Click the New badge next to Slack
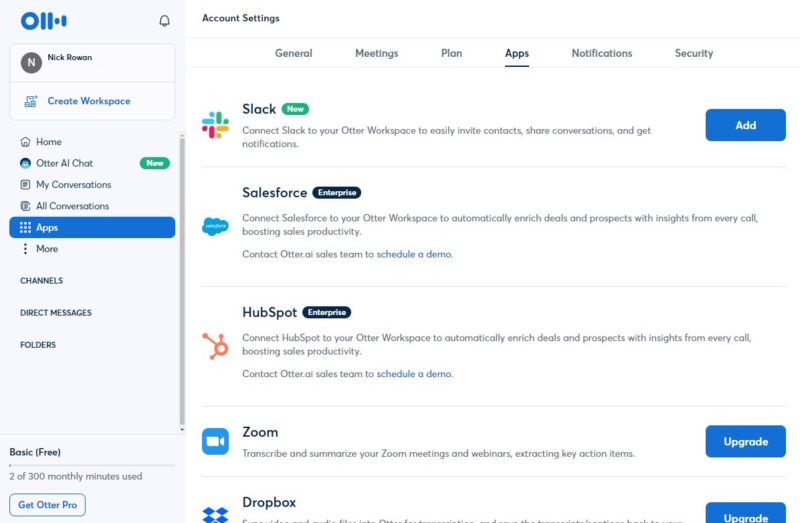 (295, 109)
